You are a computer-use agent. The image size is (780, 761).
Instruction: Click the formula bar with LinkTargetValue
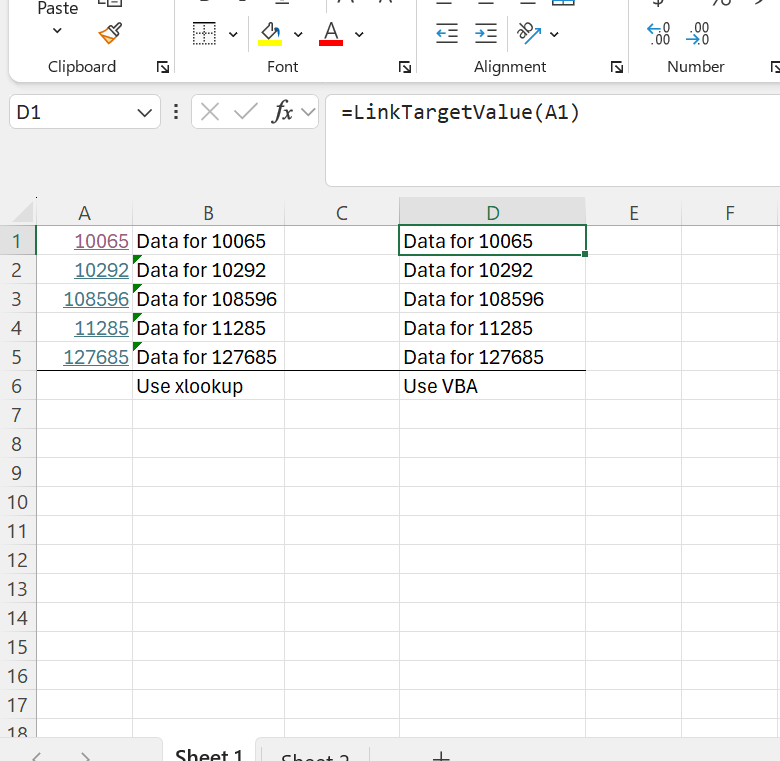pyautogui.click(x=552, y=141)
